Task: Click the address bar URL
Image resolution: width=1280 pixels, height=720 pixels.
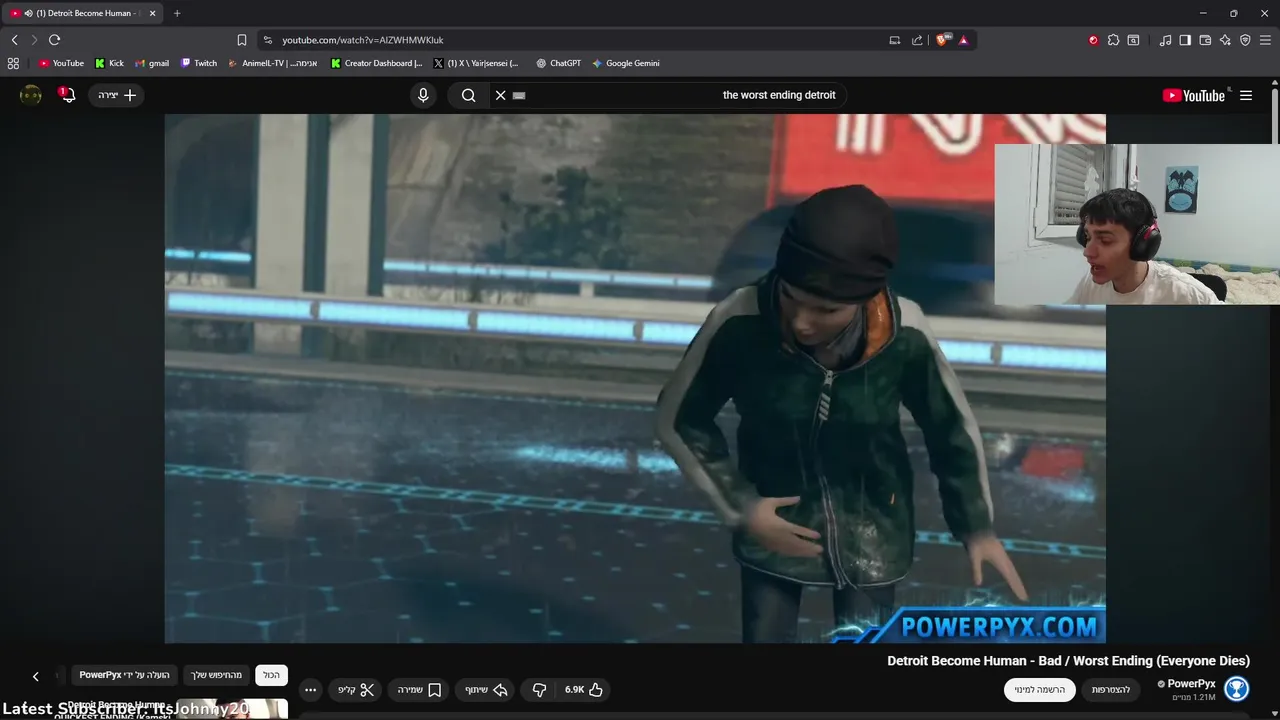Action: [x=363, y=40]
